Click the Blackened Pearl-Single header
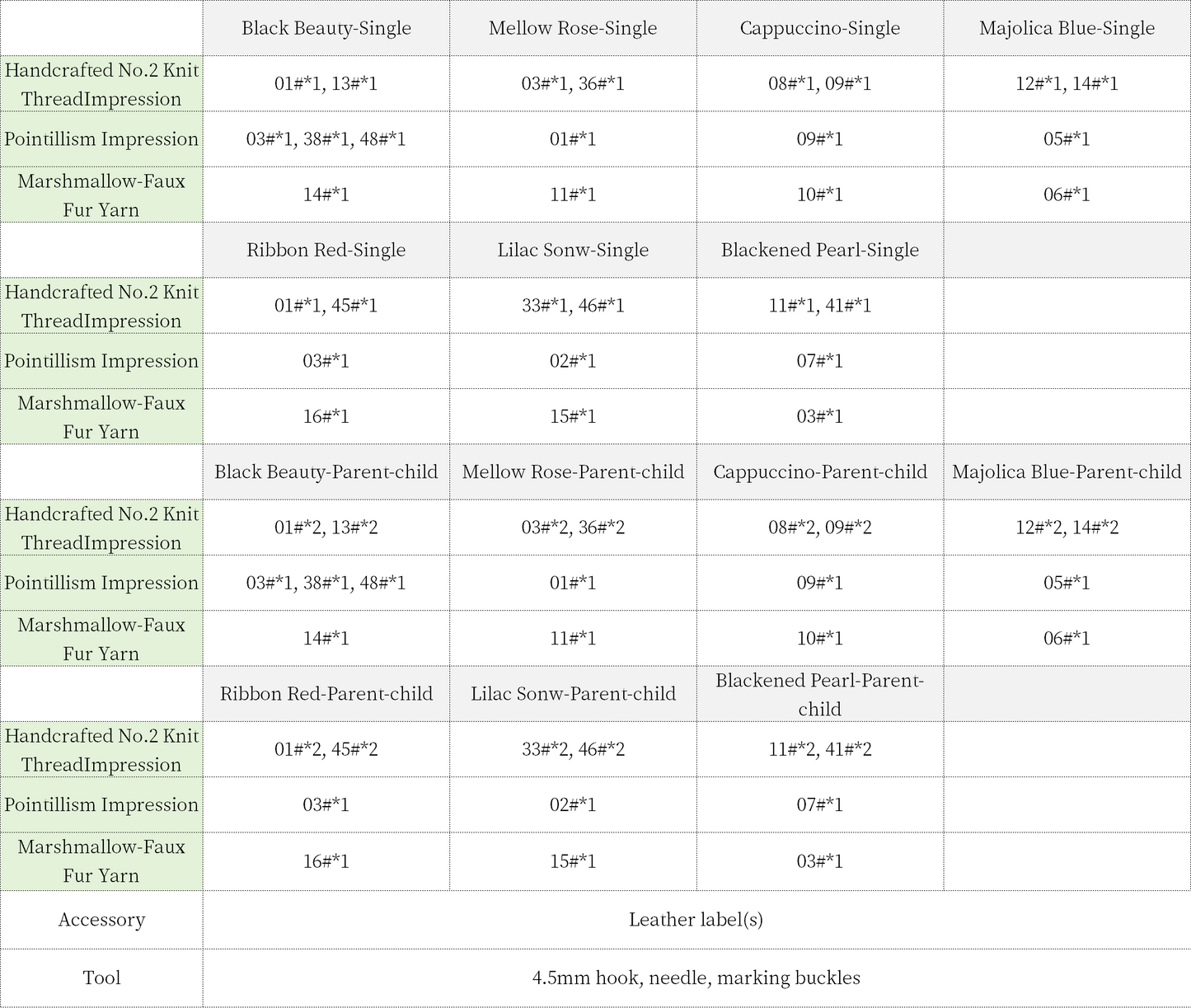 pos(819,250)
